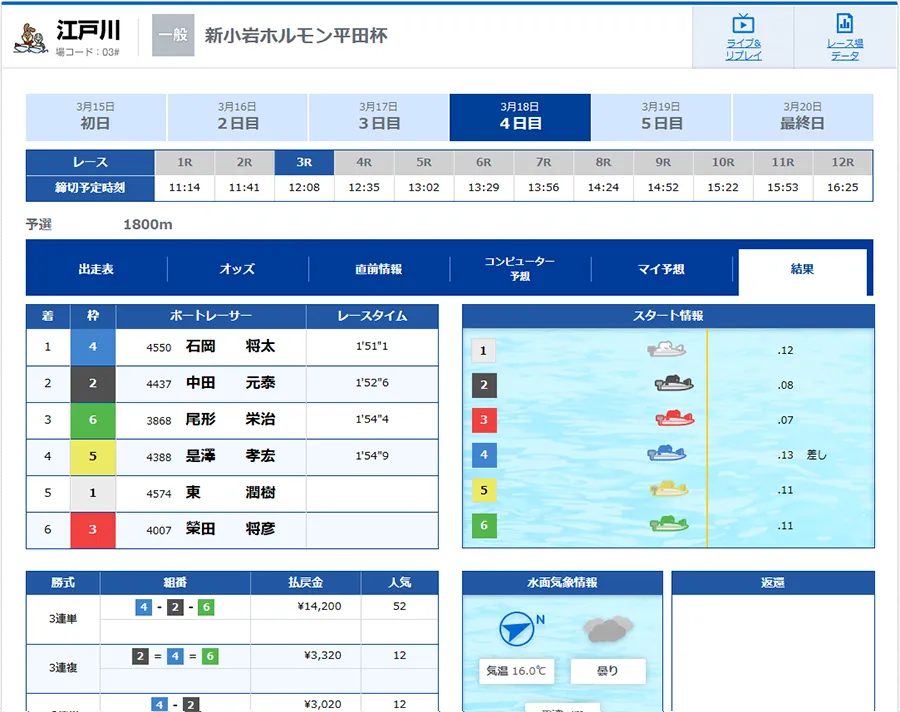Click the red boat 3 icon
This screenshot has height=712, width=900.
[x=674, y=419]
